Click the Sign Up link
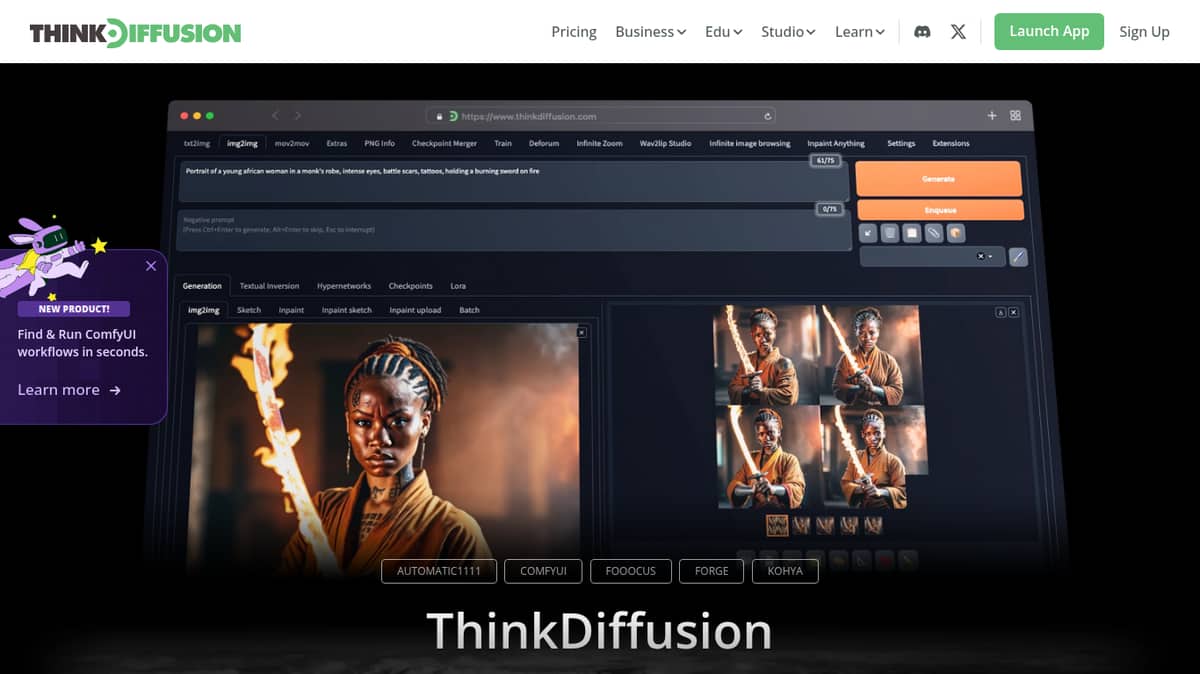Screen dimensions: 1200x674 [x=1144, y=32]
